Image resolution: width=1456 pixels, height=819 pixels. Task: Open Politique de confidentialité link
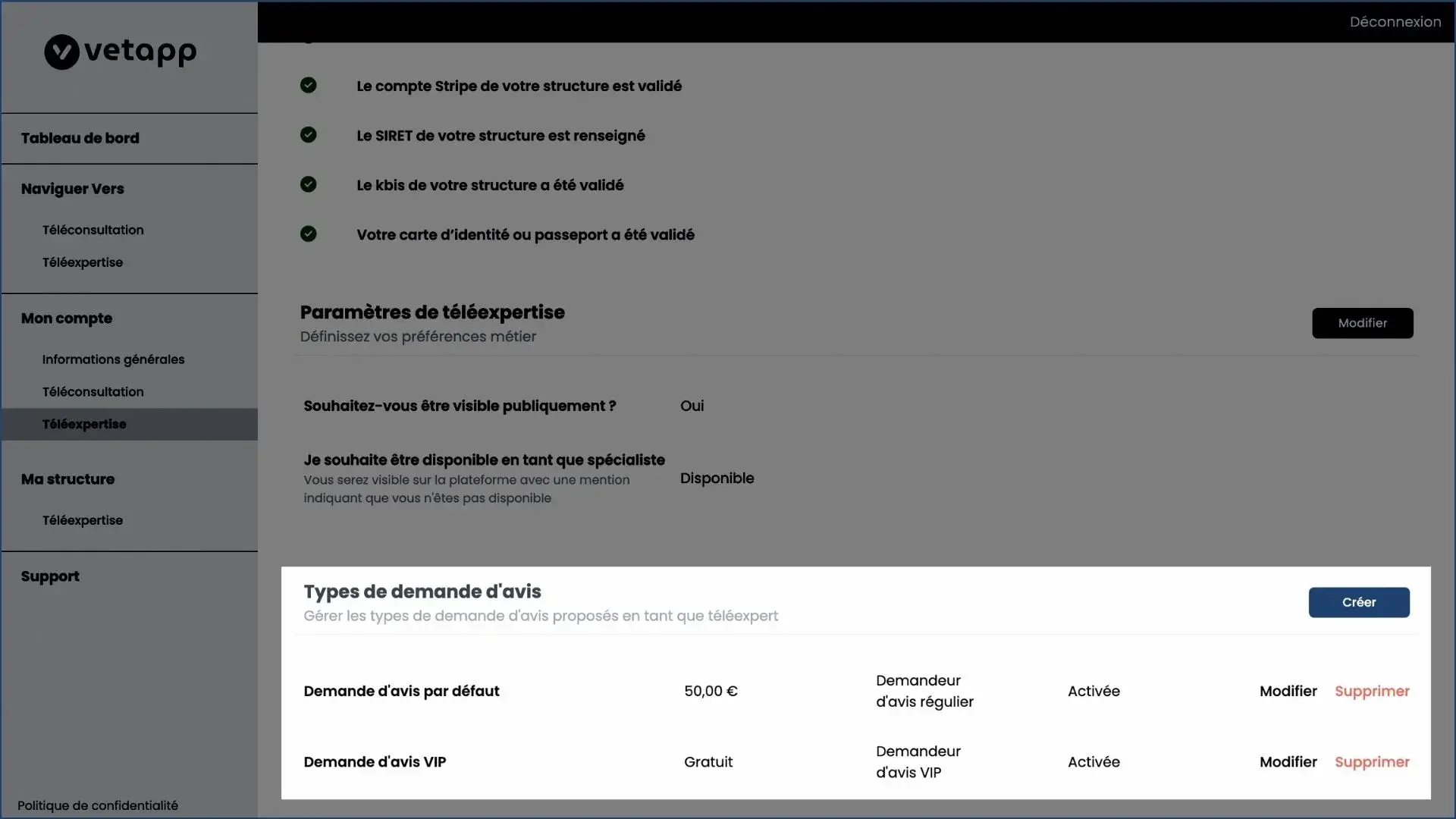[x=98, y=805]
